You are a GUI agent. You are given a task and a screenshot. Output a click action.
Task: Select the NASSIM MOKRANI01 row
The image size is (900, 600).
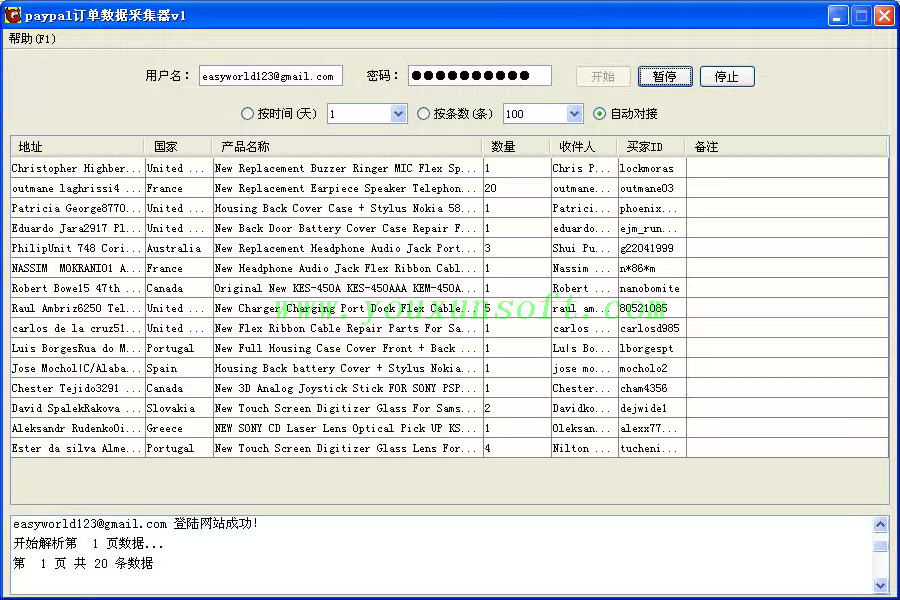pyautogui.click(x=449, y=269)
